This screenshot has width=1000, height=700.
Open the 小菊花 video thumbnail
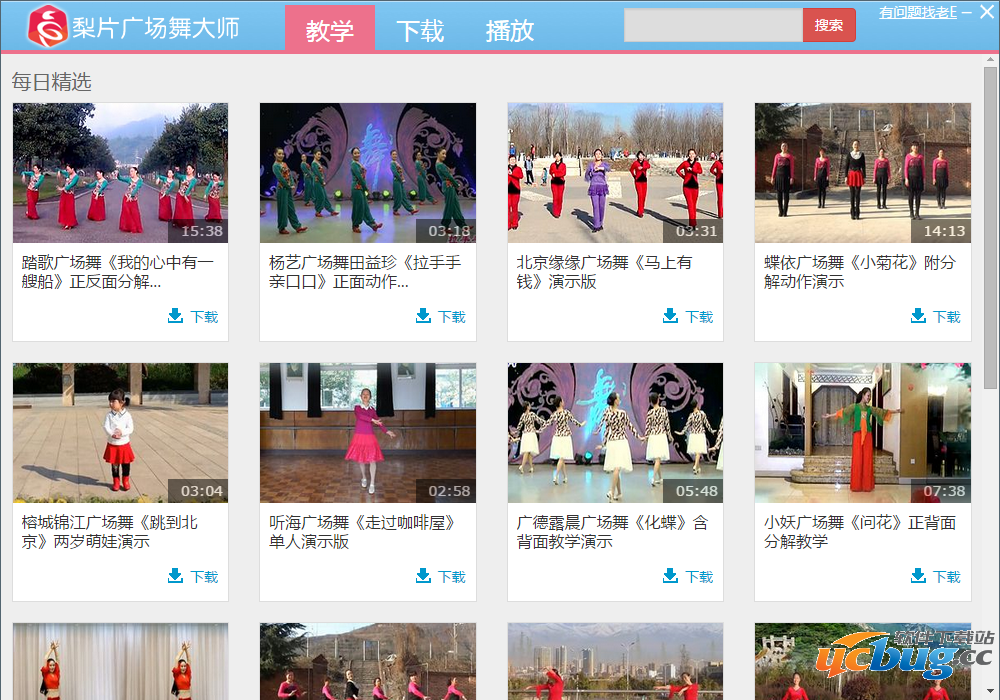862,172
